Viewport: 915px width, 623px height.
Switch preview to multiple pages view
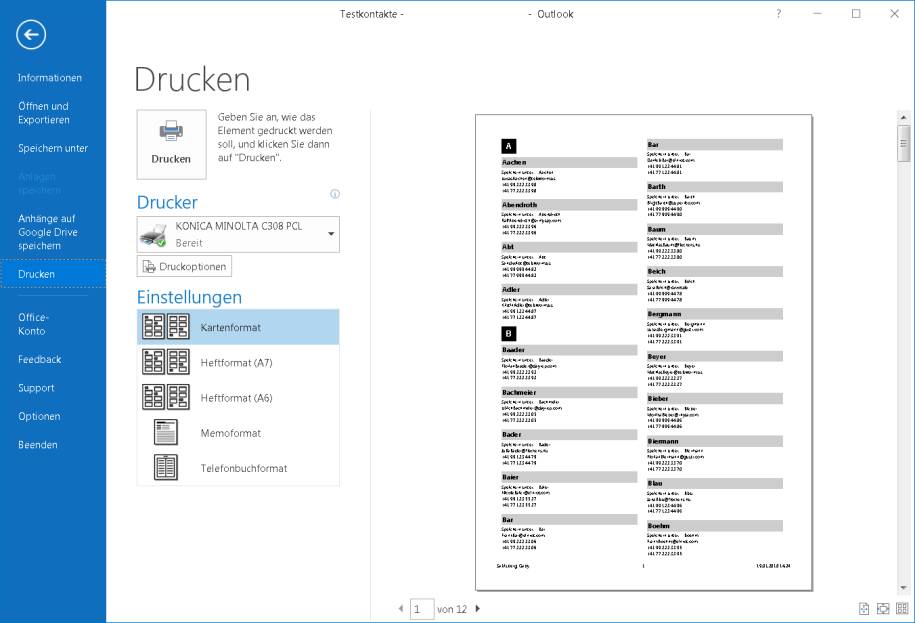coord(901,606)
